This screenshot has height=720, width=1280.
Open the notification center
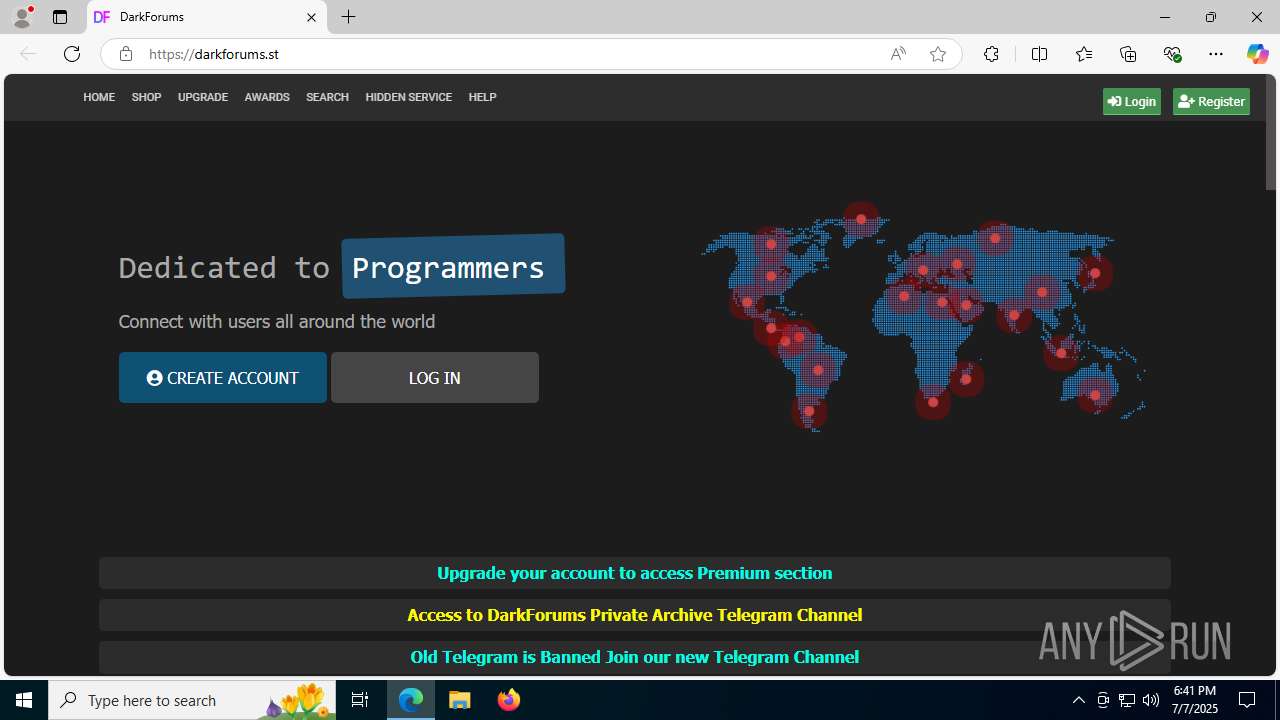click(1247, 700)
